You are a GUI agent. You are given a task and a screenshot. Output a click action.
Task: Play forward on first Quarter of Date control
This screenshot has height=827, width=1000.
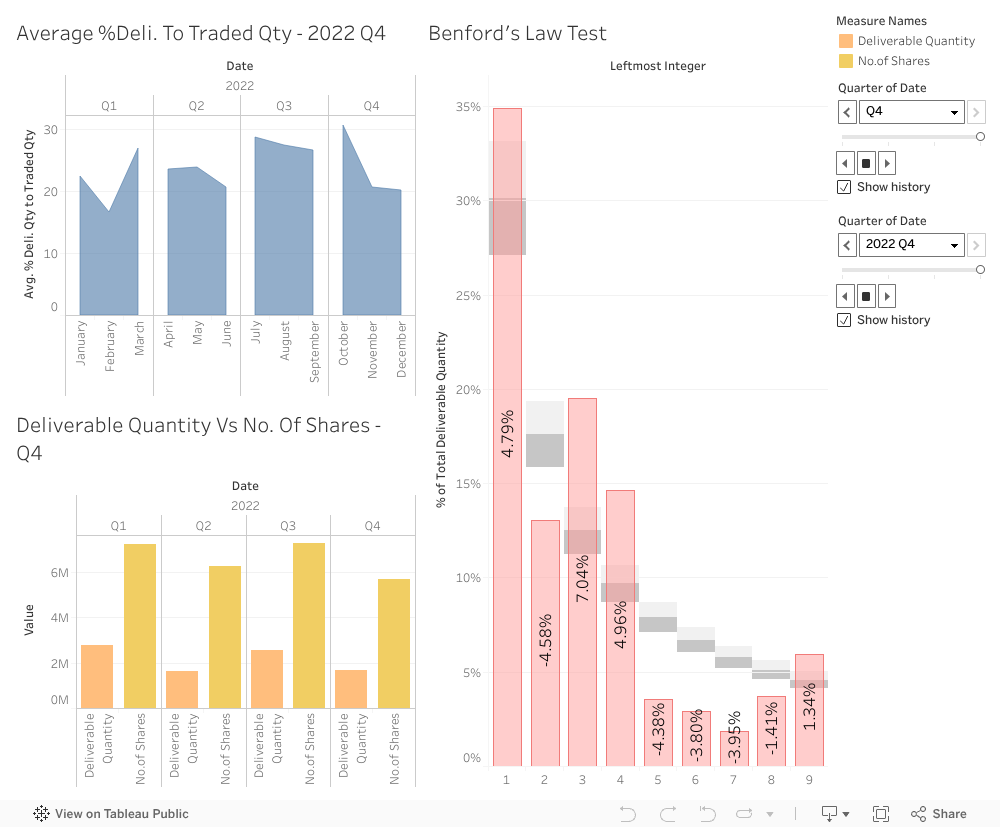pyautogui.click(x=887, y=163)
